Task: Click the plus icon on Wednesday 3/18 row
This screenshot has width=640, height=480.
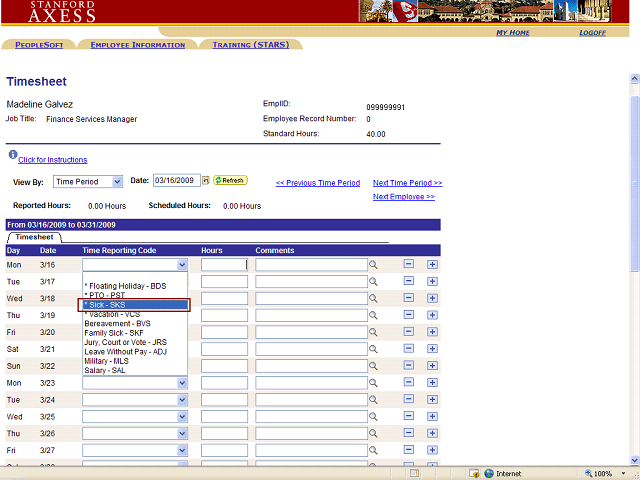Action: pos(432,299)
